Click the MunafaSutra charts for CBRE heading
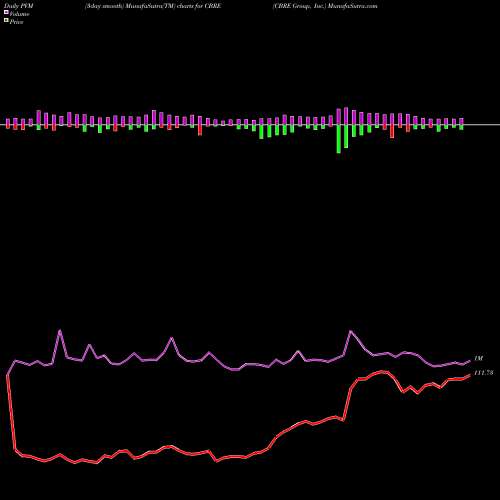The width and height of the screenshot is (500, 500). (x=153, y=6)
